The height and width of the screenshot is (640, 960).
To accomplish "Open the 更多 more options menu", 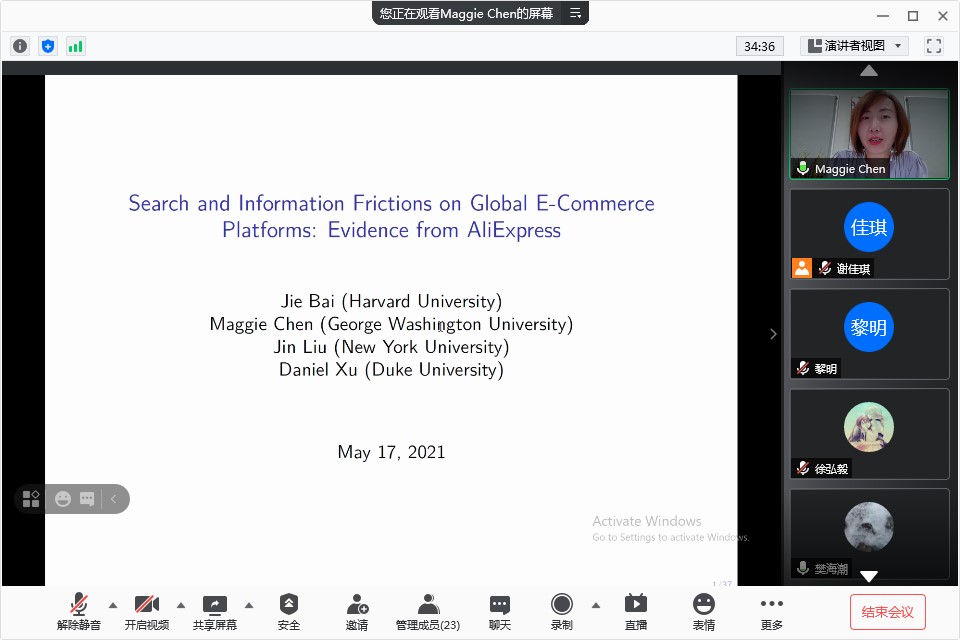I will point(771,611).
